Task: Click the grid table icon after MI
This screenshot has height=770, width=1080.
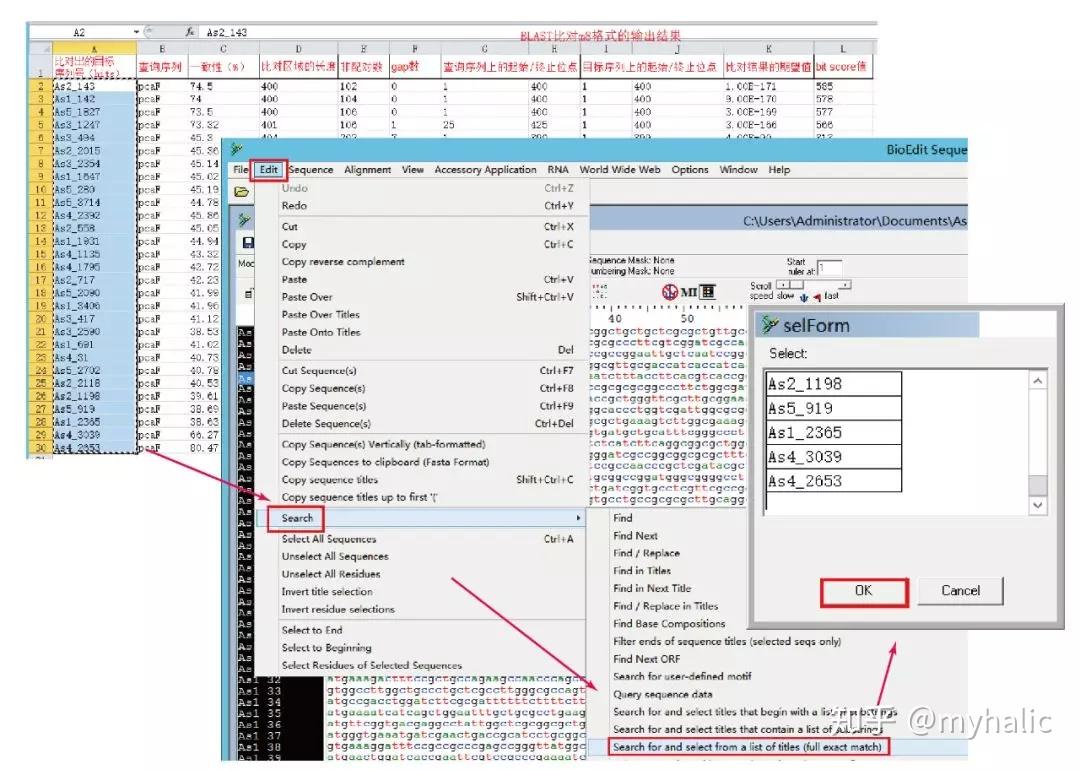Action: tap(708, 291)
